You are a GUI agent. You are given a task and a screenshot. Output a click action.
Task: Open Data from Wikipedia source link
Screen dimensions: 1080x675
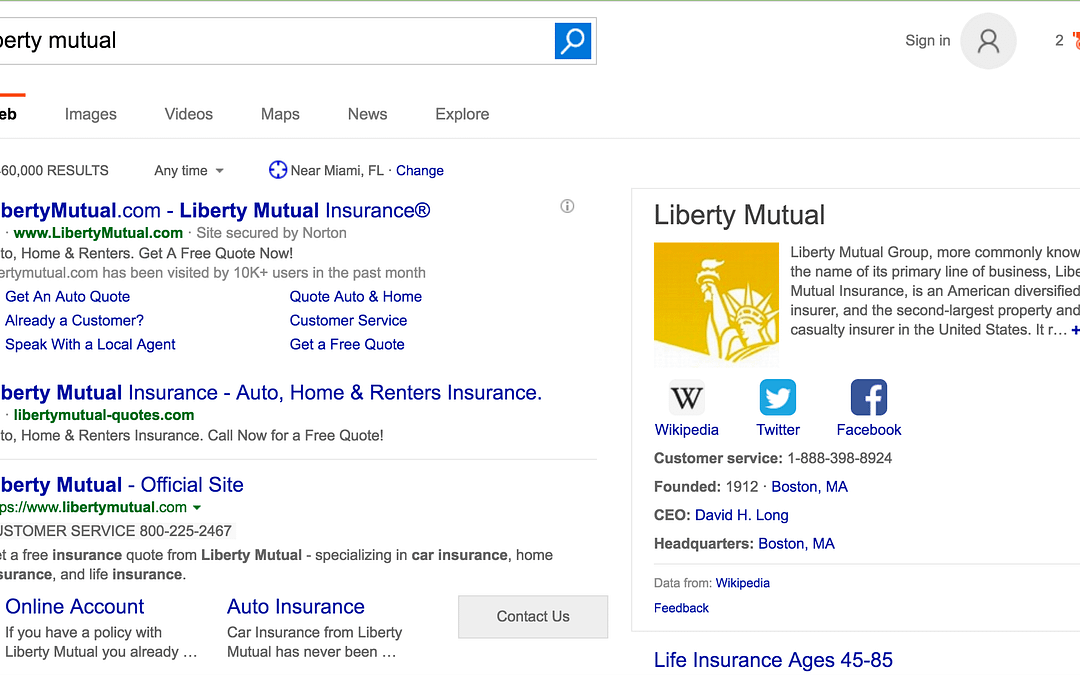tap(742, 583)
